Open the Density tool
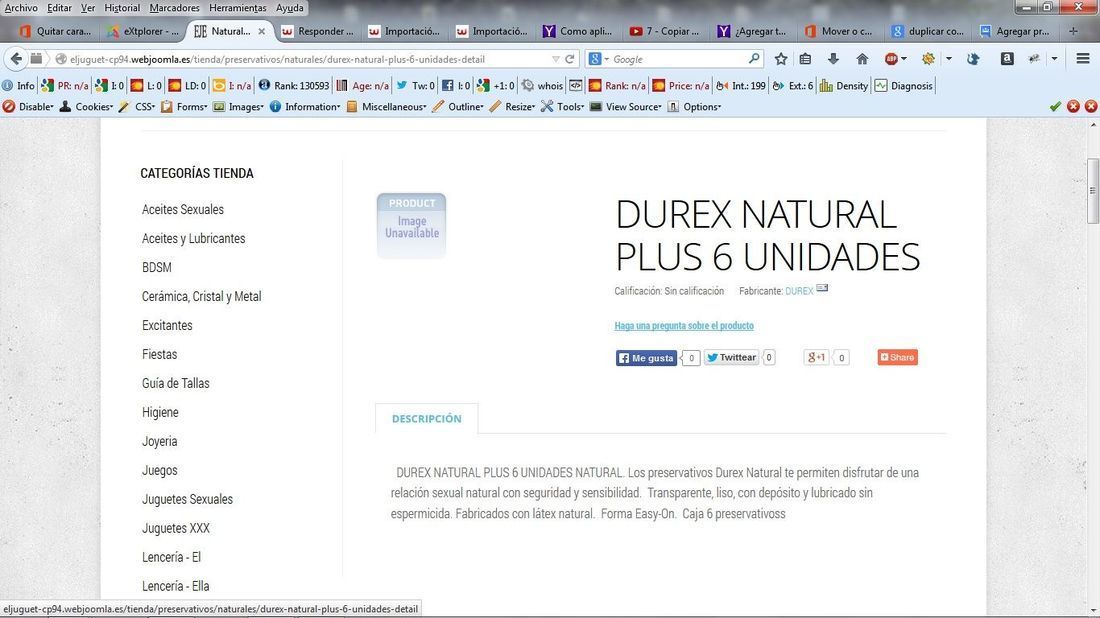Viewport: 1100px width, 618px height. (844, 86)
